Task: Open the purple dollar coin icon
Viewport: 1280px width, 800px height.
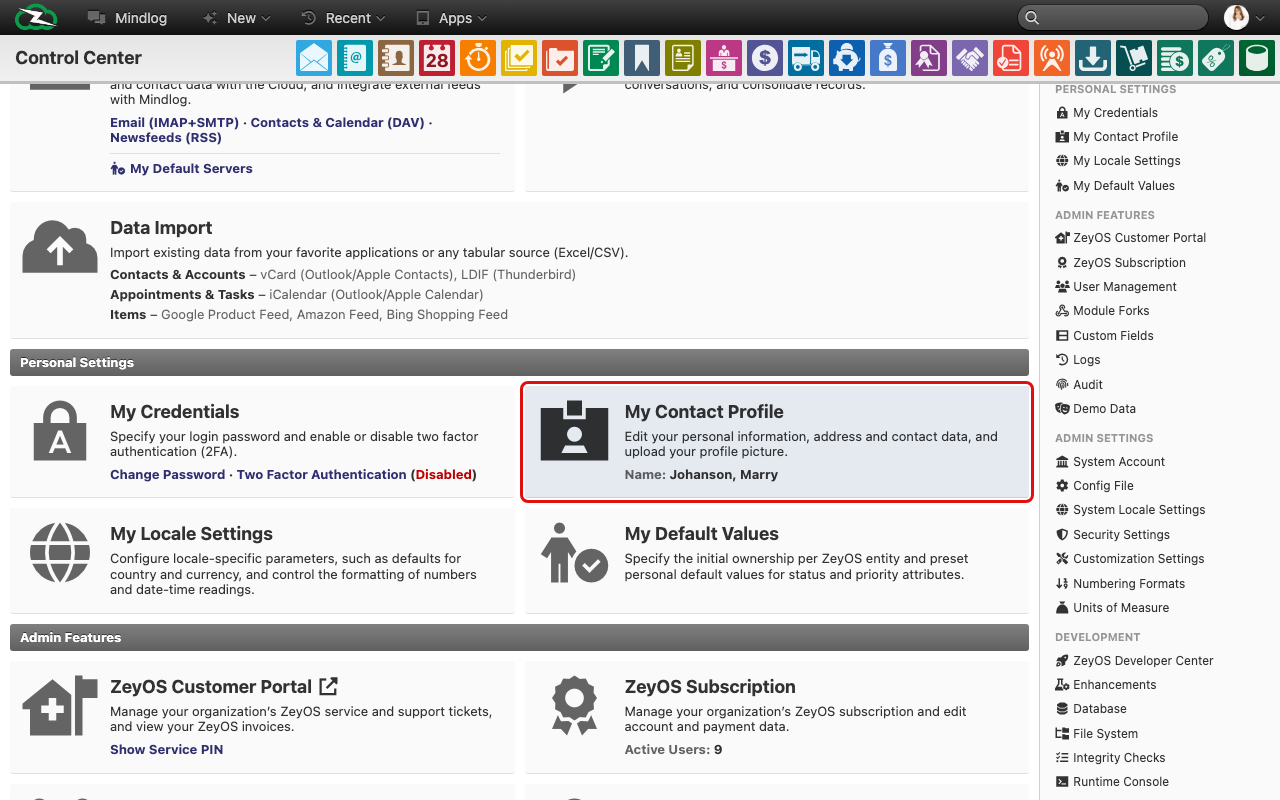Action: click(765, 58)
